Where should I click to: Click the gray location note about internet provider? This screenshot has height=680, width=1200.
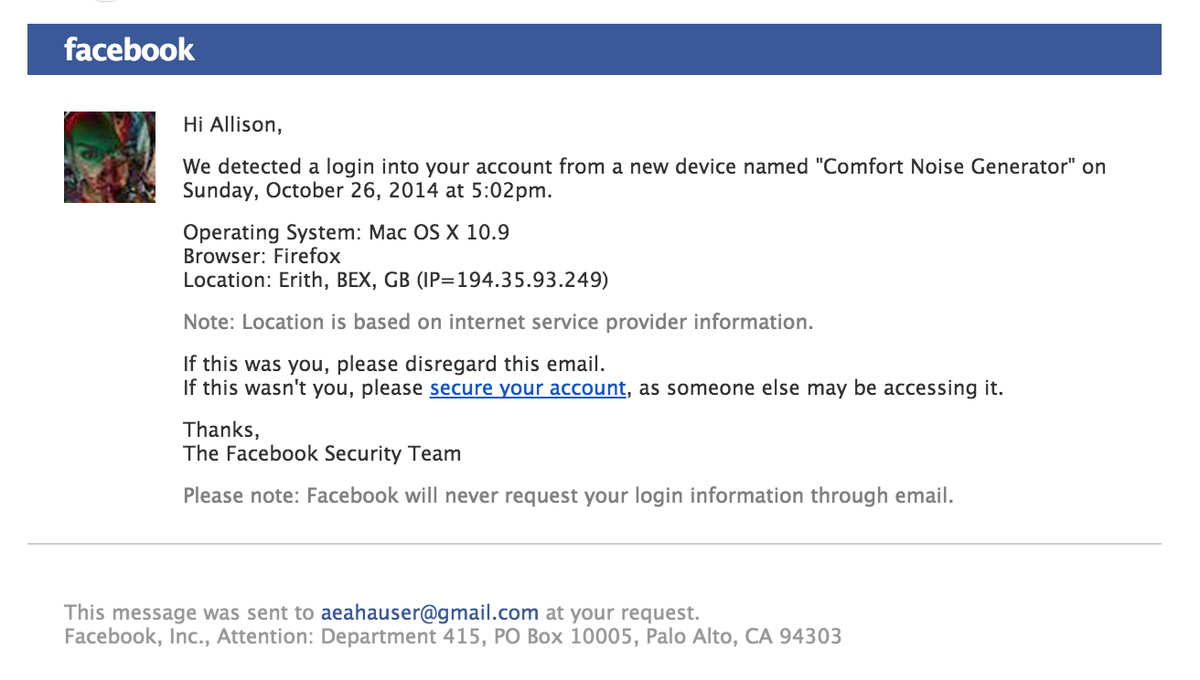pyautogui.click(x=498, y=323)
